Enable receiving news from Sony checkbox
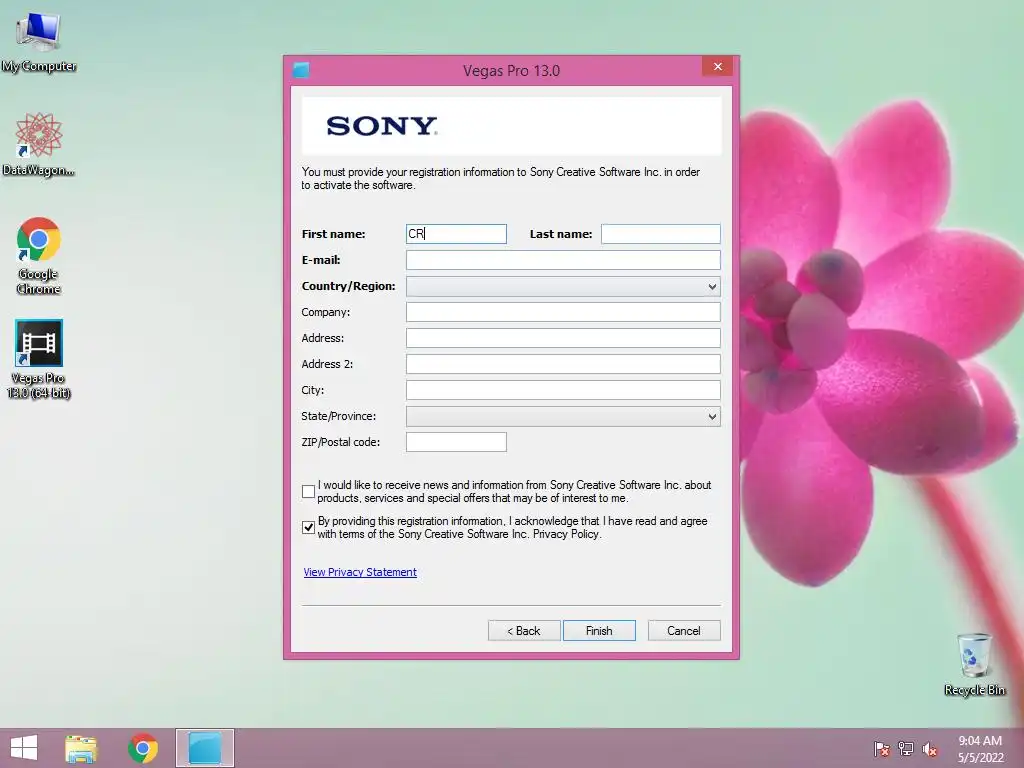This screenshot has width=1024, height=768. click(x=308, y=492)
